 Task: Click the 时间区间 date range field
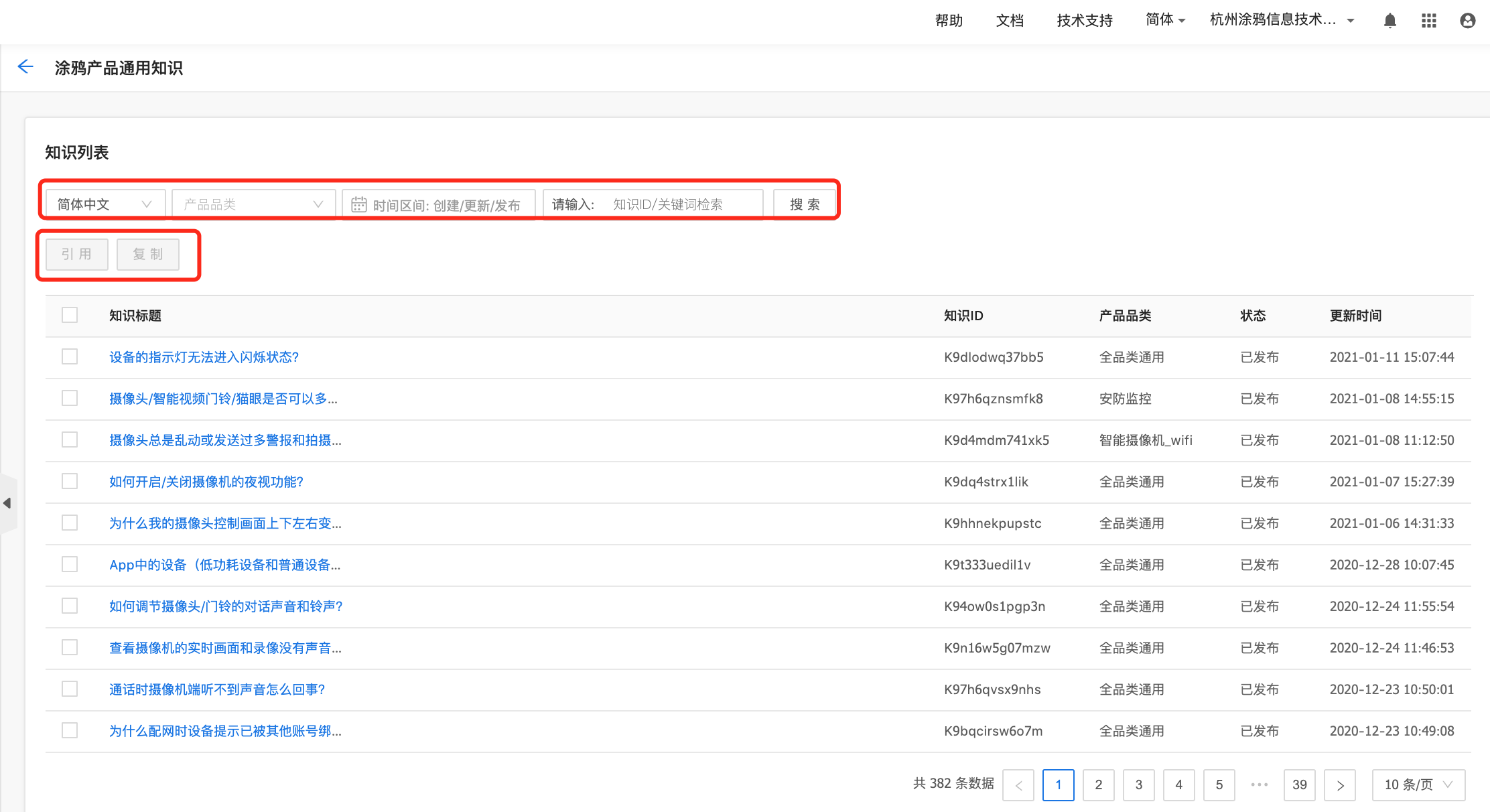(439, 204)
